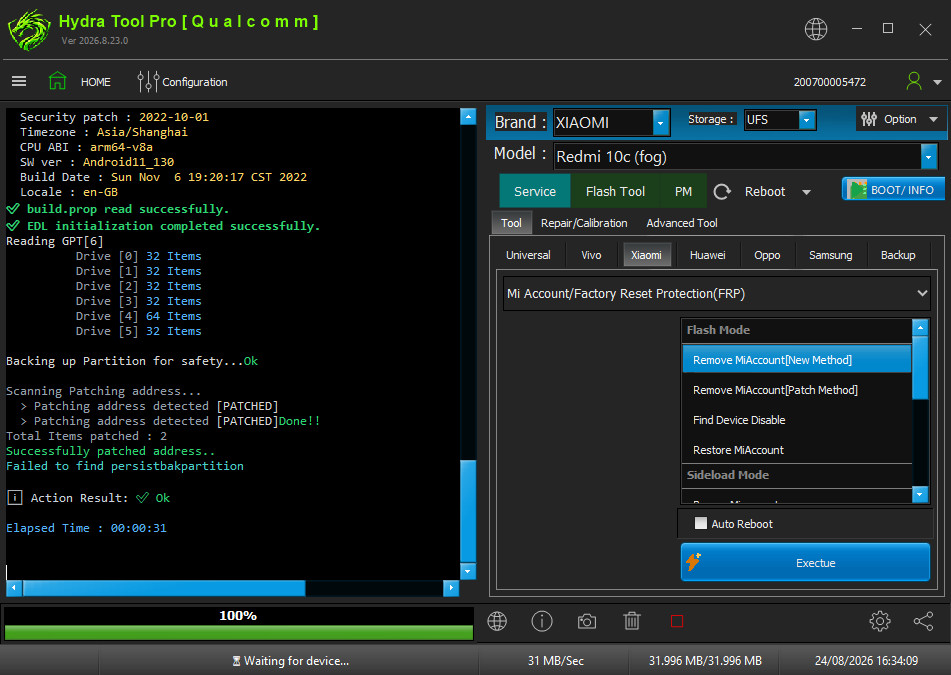Click the green user account icon
This screenshot has width=951, height=675.
[x=914, y=81]
